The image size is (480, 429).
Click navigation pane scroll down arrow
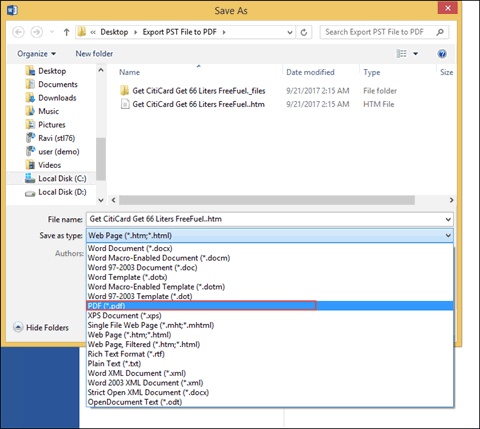pos(101,200)
